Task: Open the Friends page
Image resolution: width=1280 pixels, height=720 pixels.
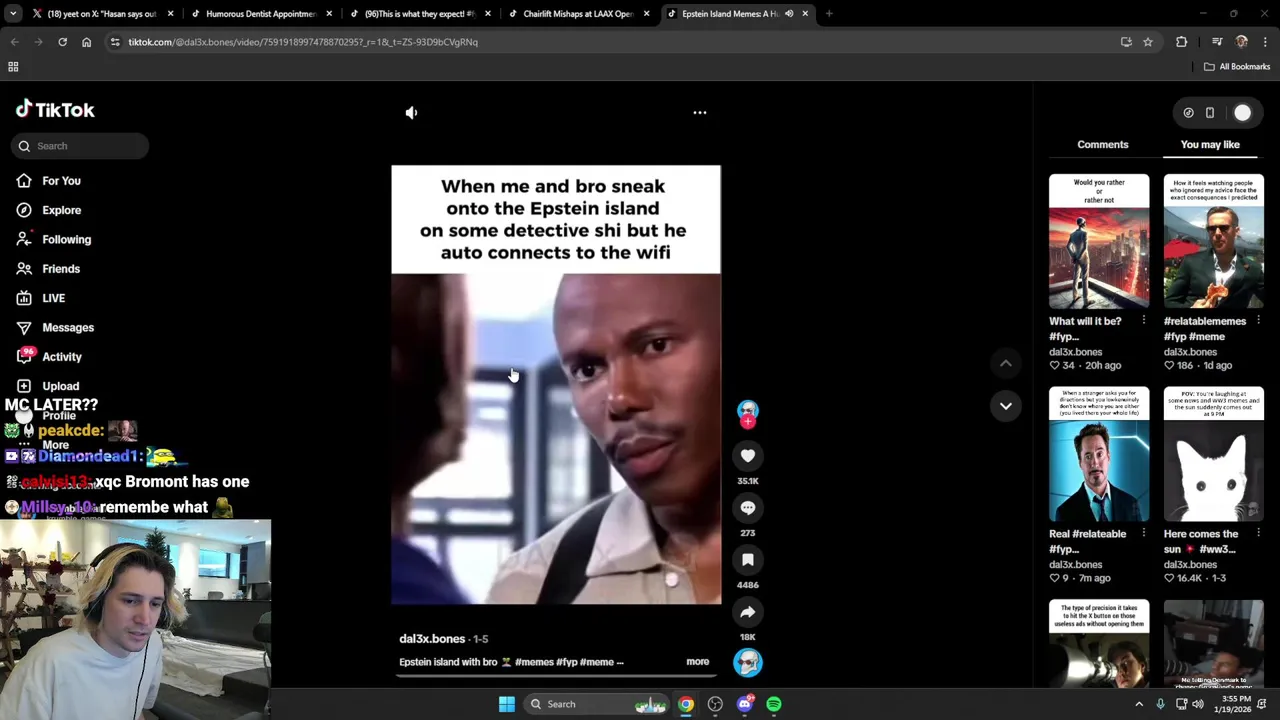Action: pyautogui.click(x=61, y=269)
